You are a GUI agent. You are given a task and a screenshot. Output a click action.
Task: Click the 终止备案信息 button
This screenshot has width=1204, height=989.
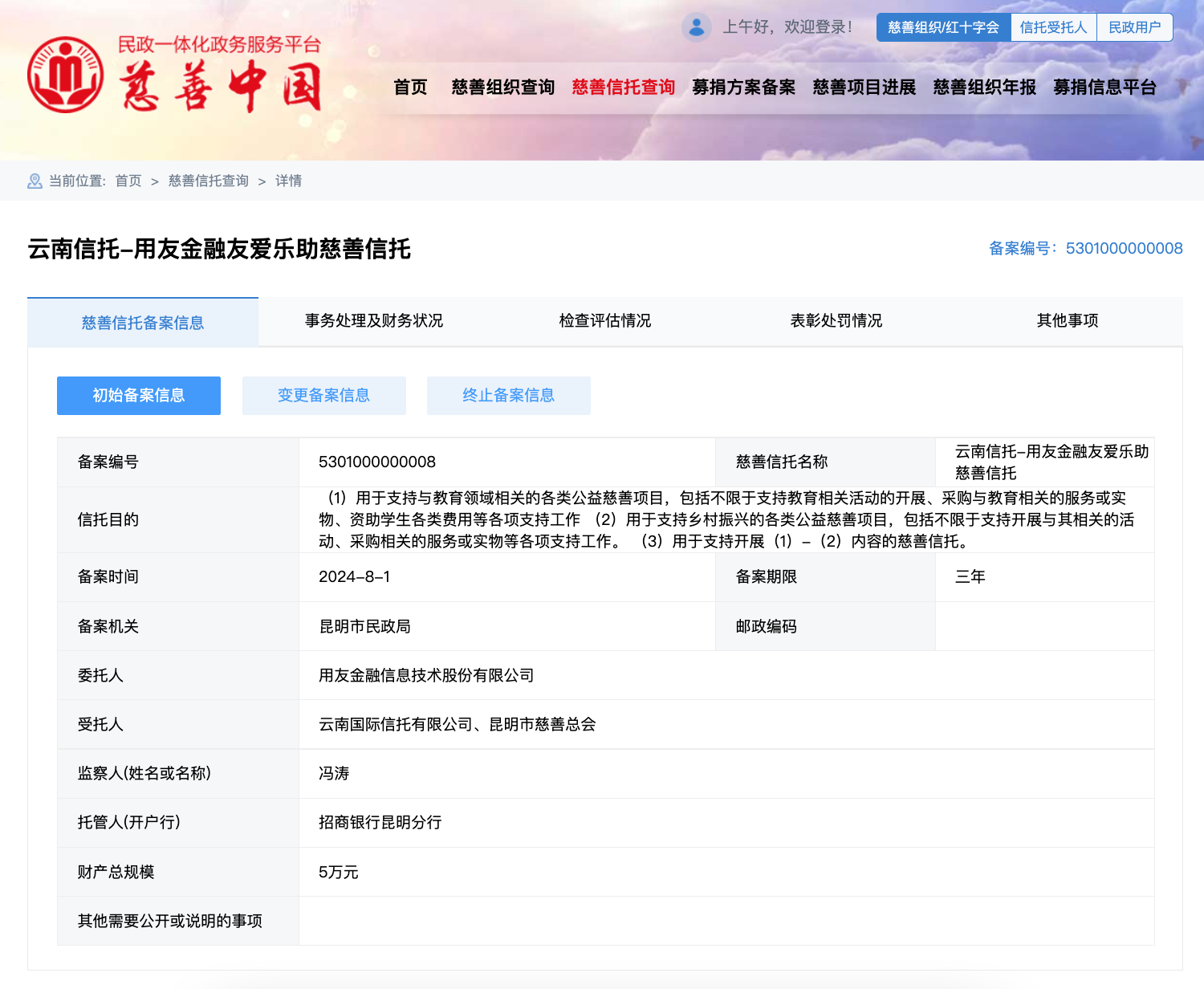(508, 396)
